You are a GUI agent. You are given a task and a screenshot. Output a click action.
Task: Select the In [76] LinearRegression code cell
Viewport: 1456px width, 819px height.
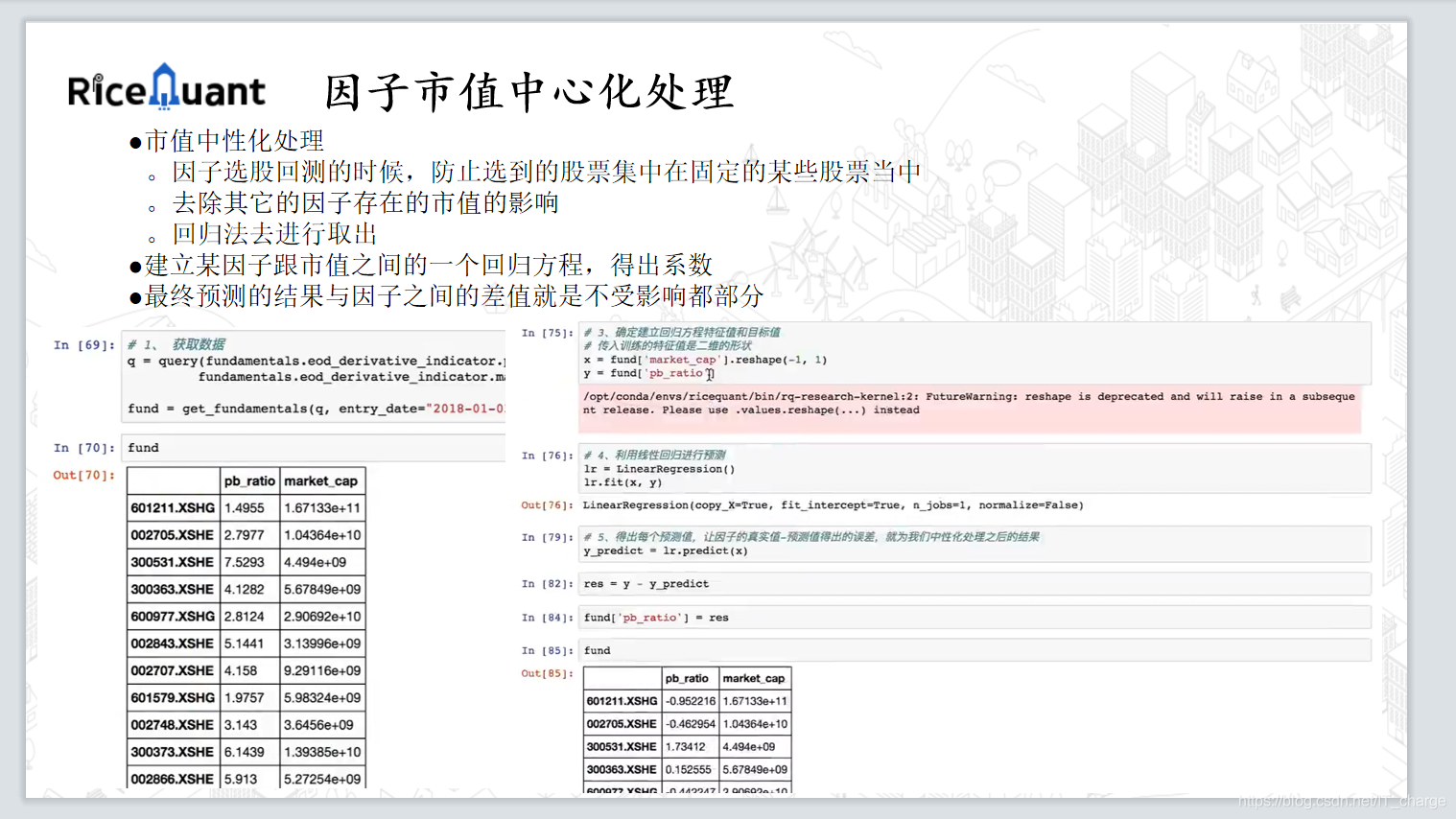click(975, 468)
